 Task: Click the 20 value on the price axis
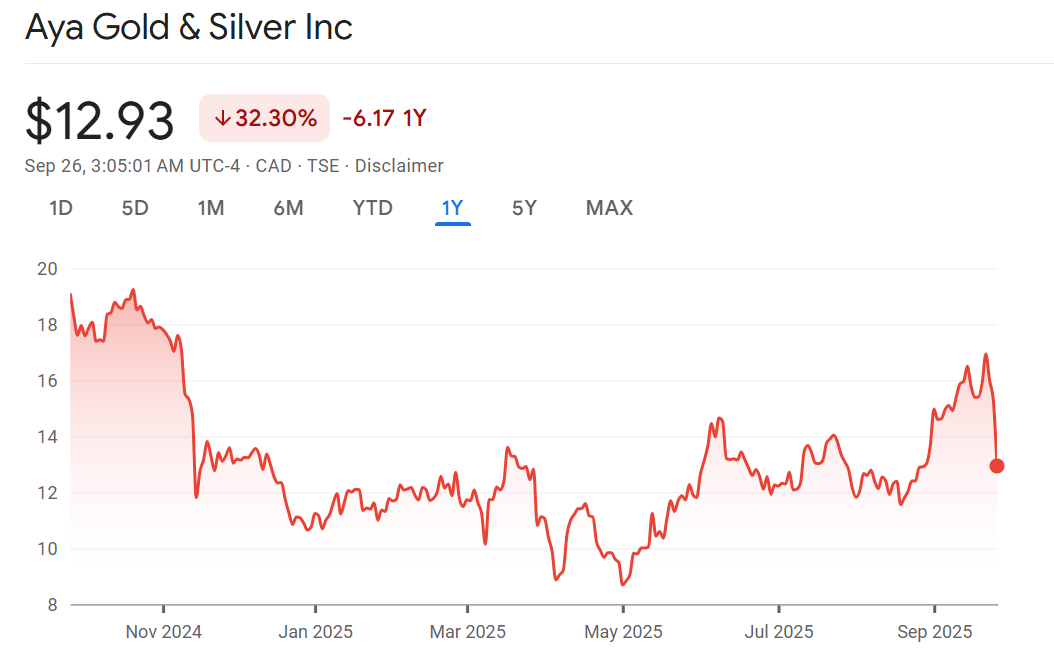48,269
